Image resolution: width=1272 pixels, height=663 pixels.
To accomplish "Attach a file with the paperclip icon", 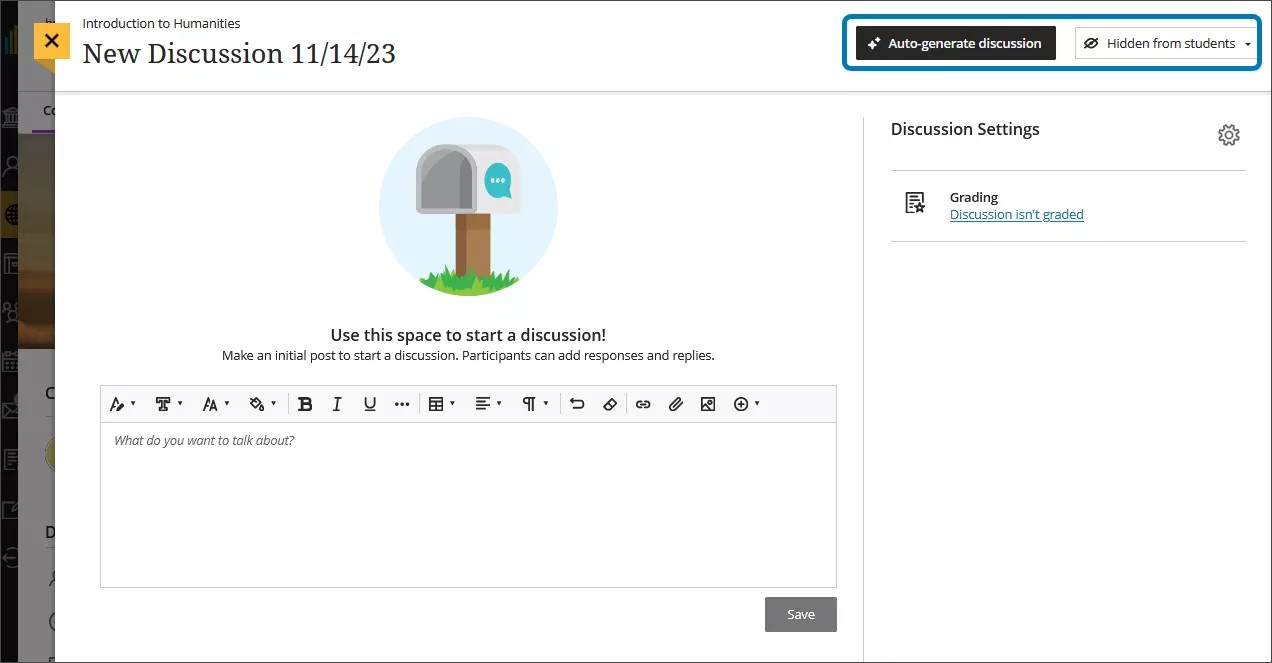I will click(x=675, y=403).
